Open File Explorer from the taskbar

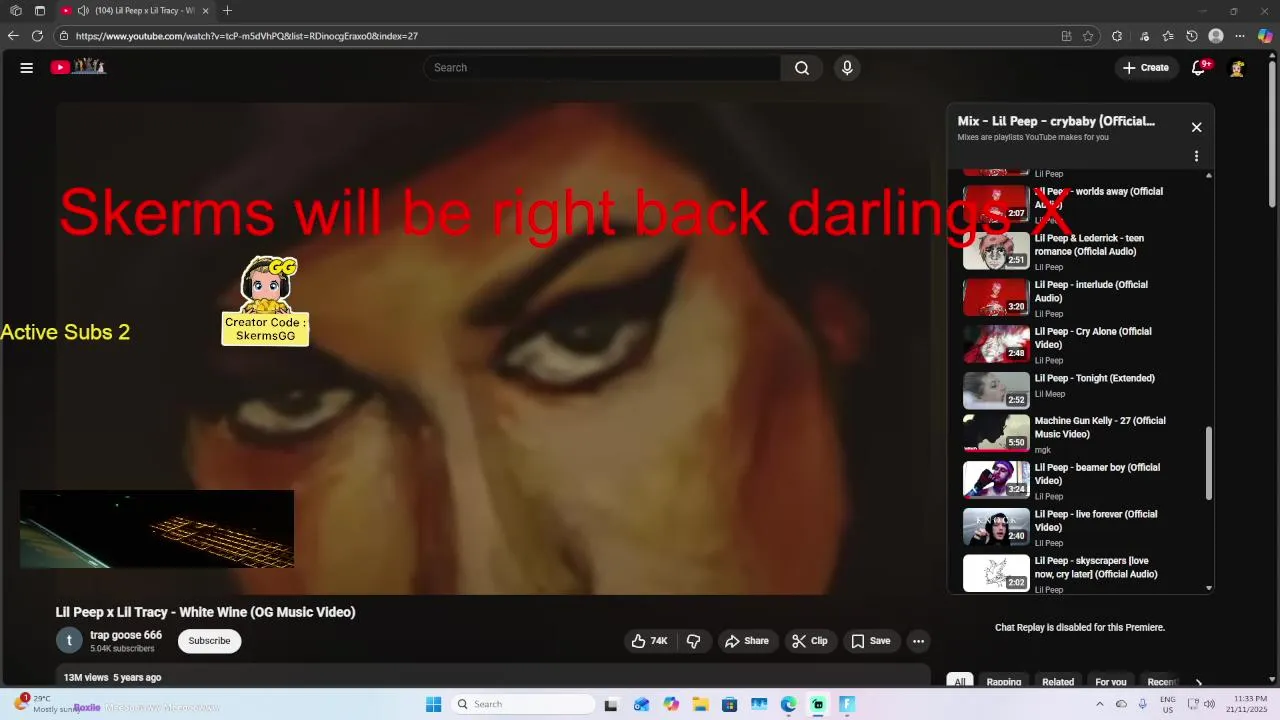click(x=700, y=704)
